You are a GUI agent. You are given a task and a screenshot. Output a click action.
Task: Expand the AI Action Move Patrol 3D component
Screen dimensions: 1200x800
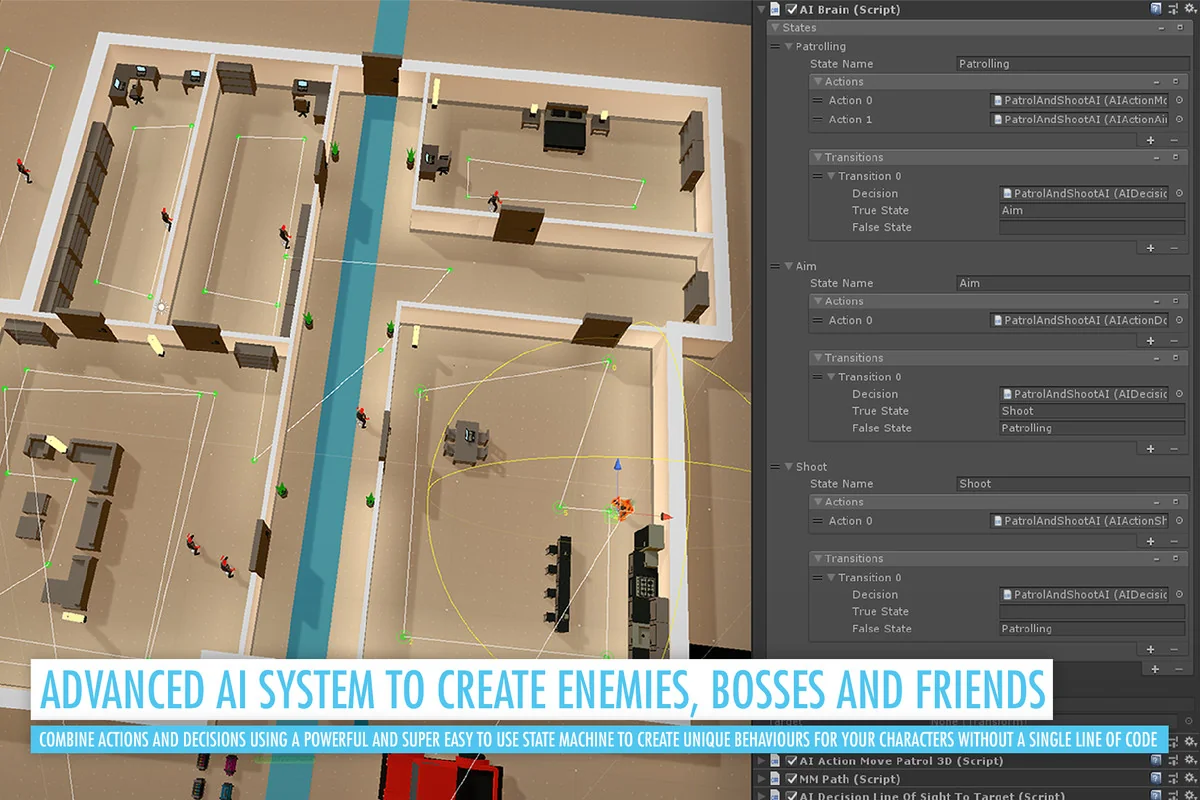(759, 761)
